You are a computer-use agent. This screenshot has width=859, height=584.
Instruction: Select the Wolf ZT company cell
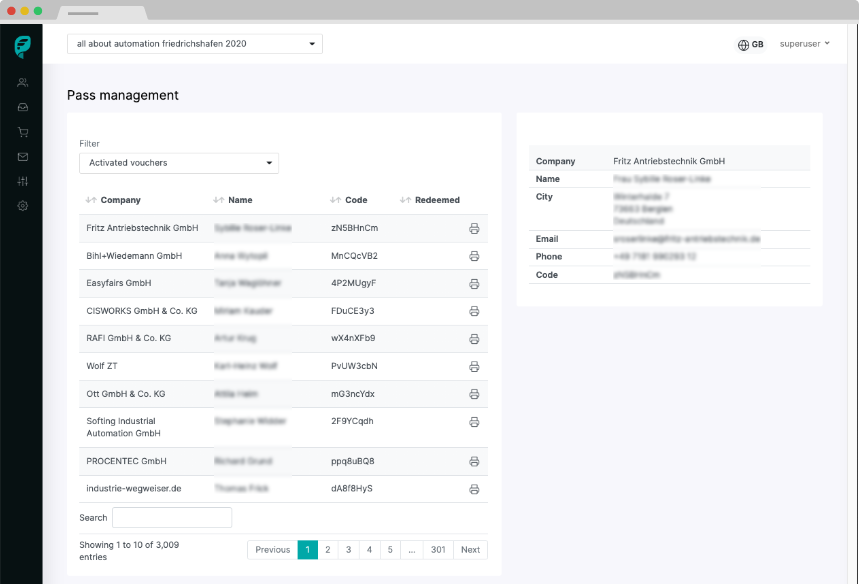pos(102,366)
